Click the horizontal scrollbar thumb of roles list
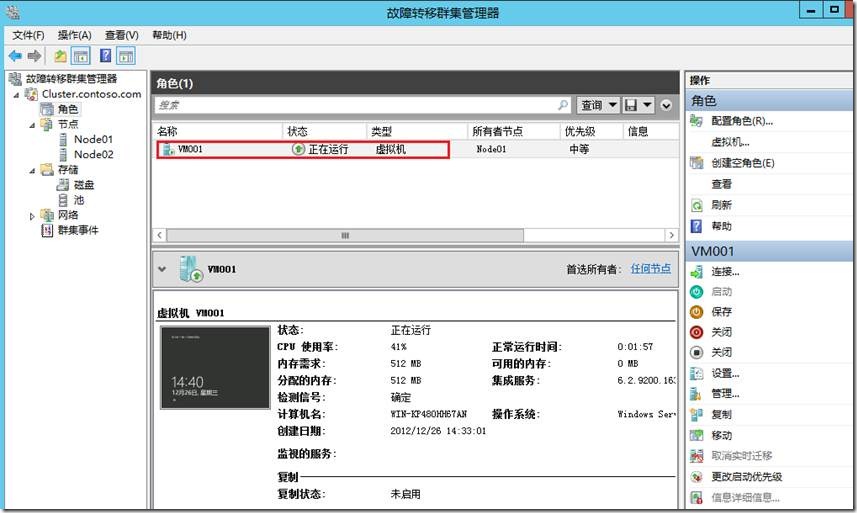The width and height of the screenshot is (857, 513). pos(345,235)
